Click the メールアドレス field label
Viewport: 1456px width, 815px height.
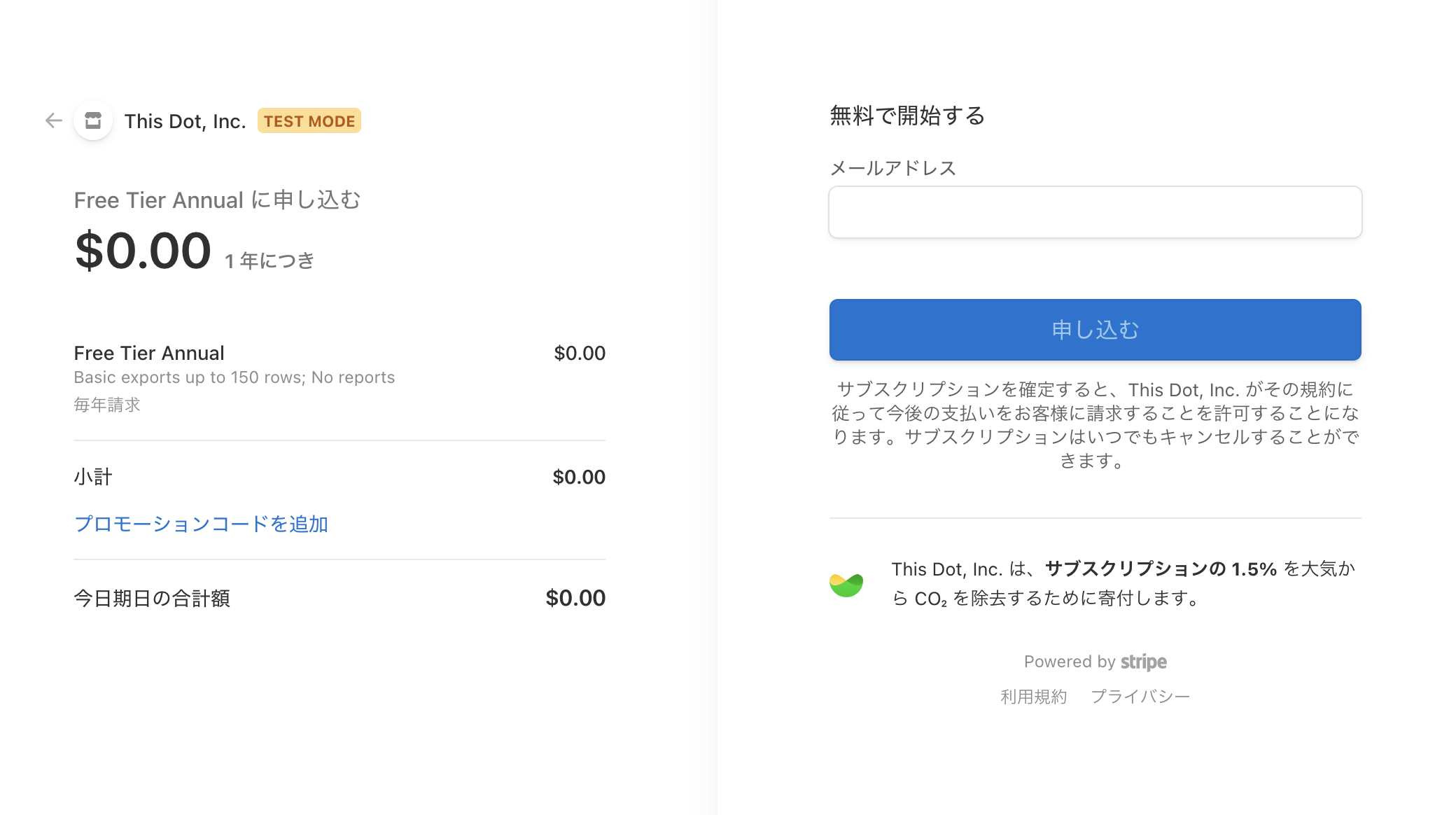click(x=892, y=168)
